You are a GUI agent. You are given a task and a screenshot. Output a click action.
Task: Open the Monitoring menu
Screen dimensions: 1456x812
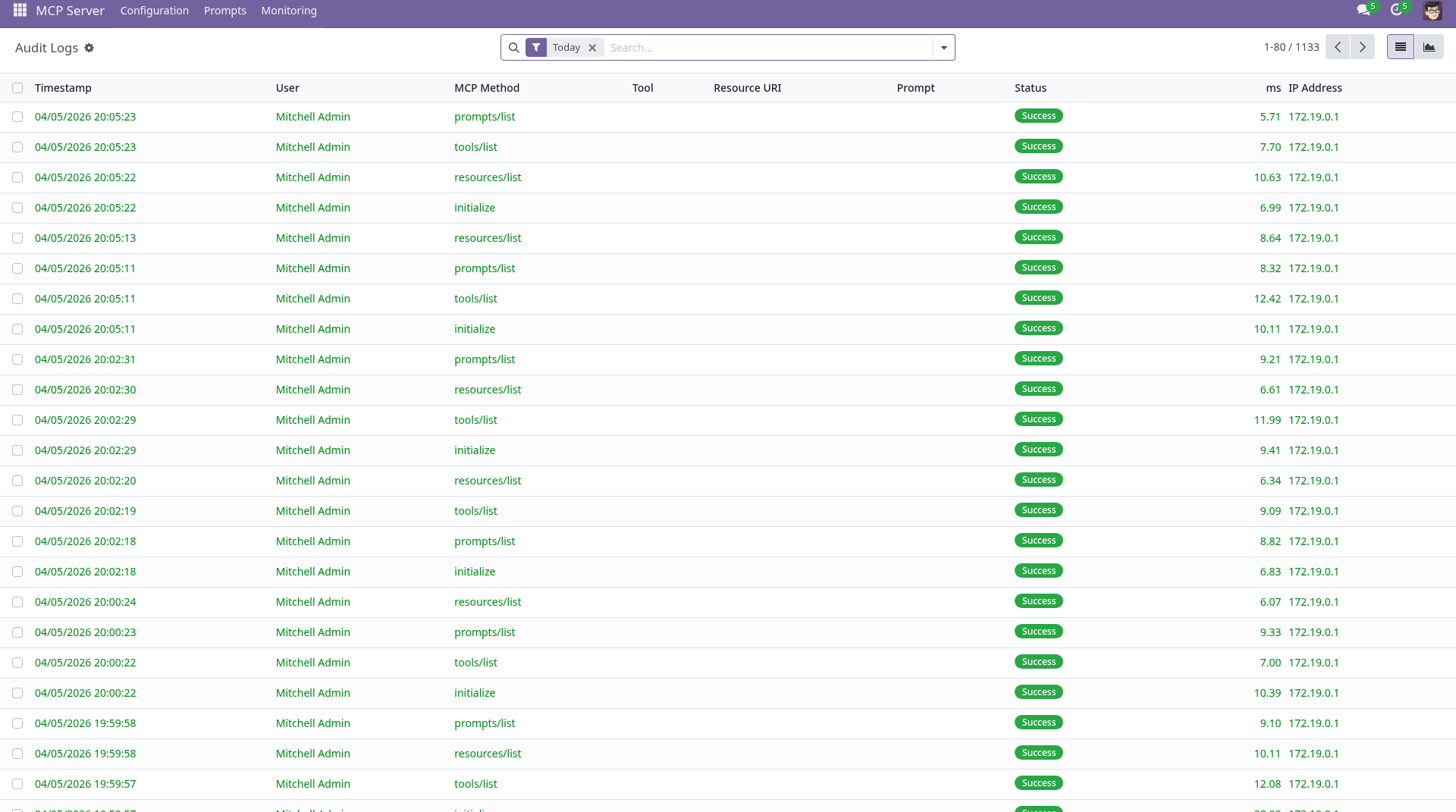[288, 11]
